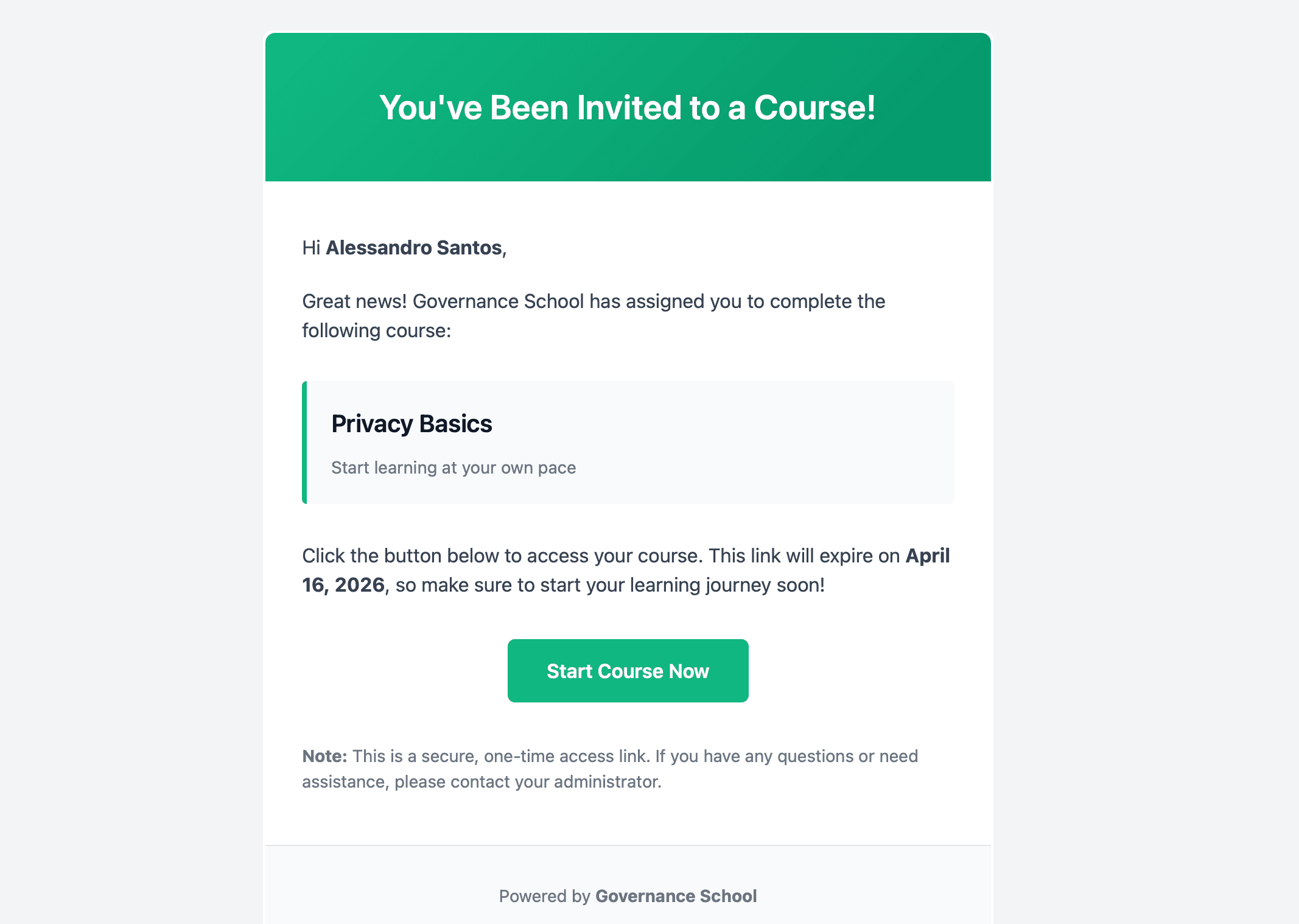Click the course title Privacy Basics
The width and height of the screenshot is (1299, 924).
pos(411,424)
